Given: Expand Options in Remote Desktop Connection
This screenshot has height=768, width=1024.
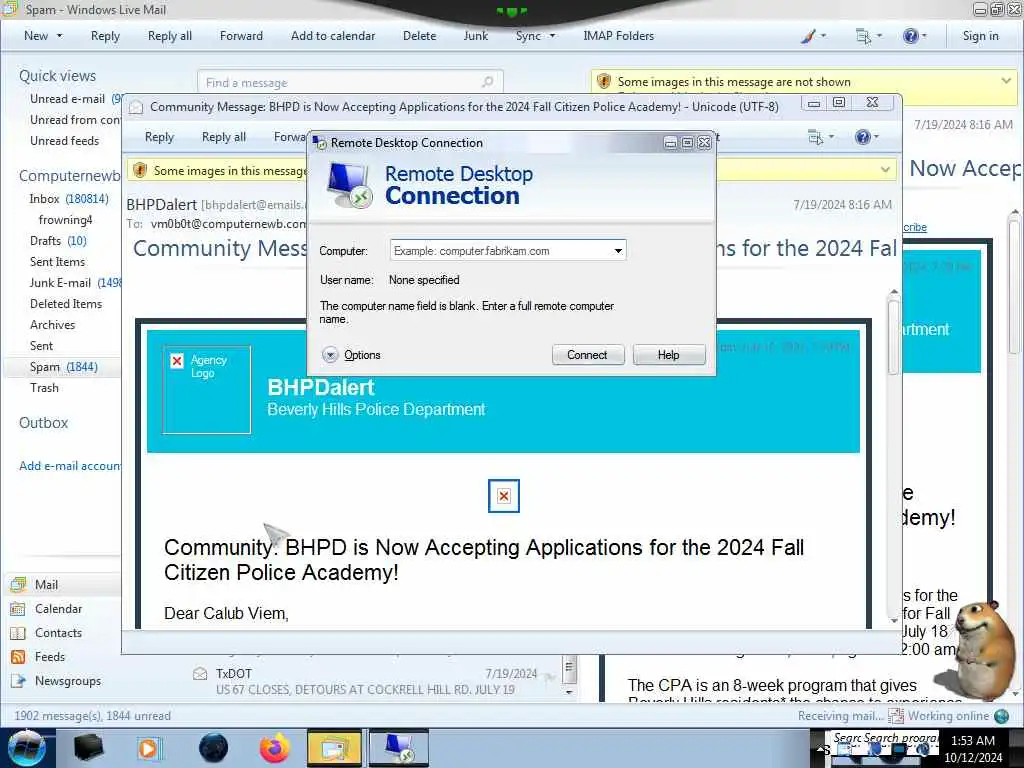Looking at the screenshot, I should pos(351,355).
